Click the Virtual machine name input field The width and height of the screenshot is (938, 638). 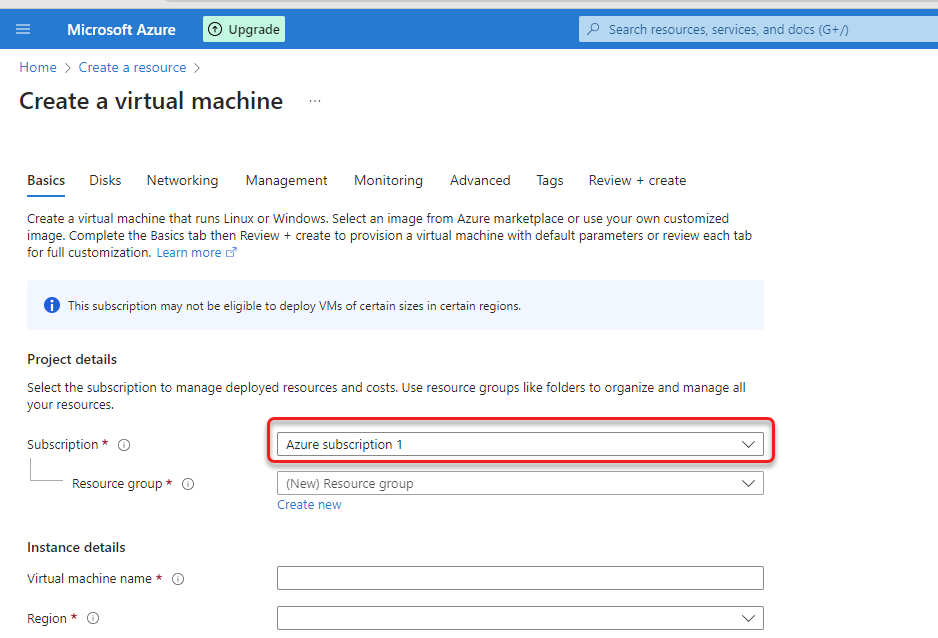click(519, 577)
